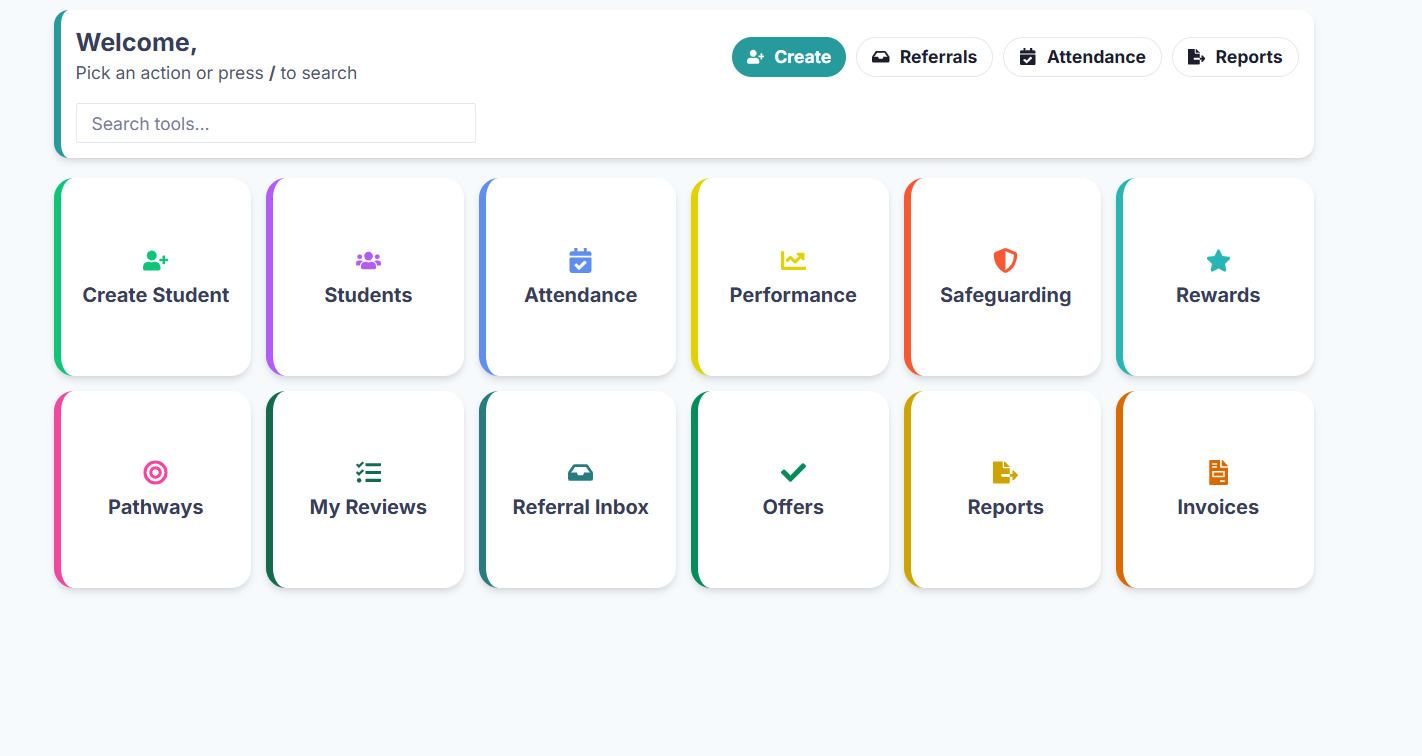Click the Safeguarding shield icon

(x=1005, y=261)
